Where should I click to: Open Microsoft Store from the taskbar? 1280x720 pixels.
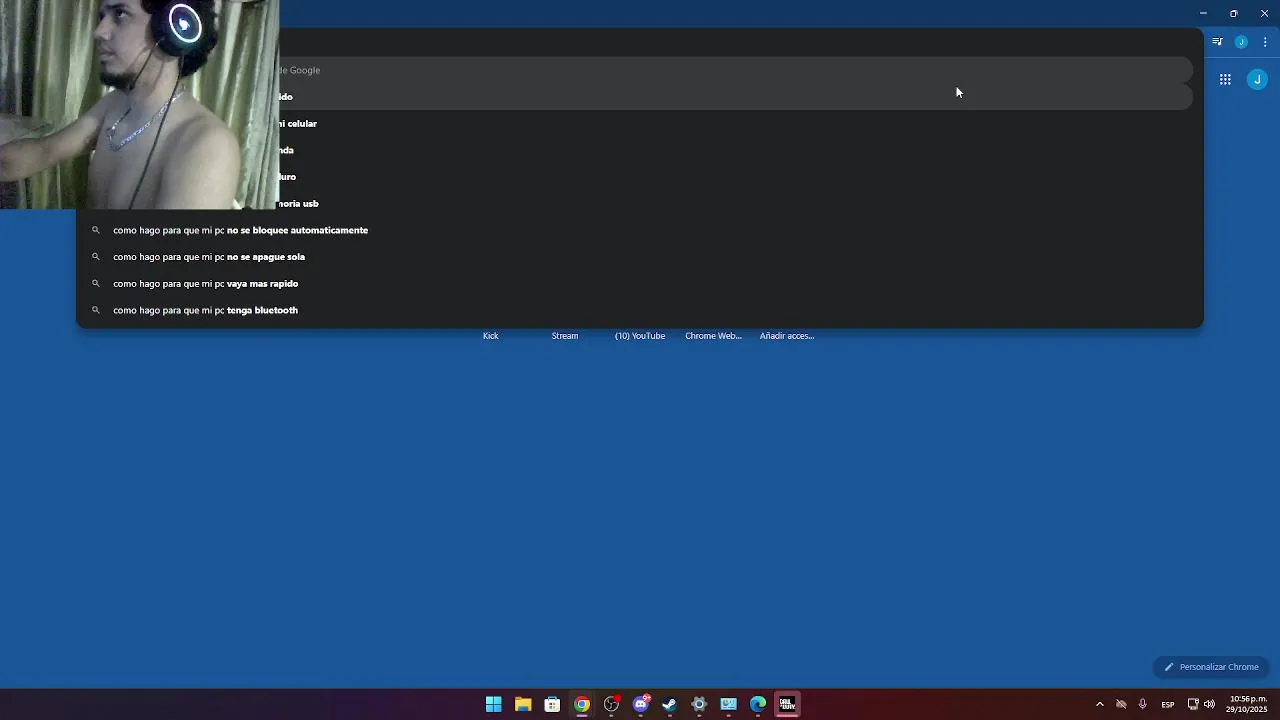pyautogui.click(x=552, y=704)
